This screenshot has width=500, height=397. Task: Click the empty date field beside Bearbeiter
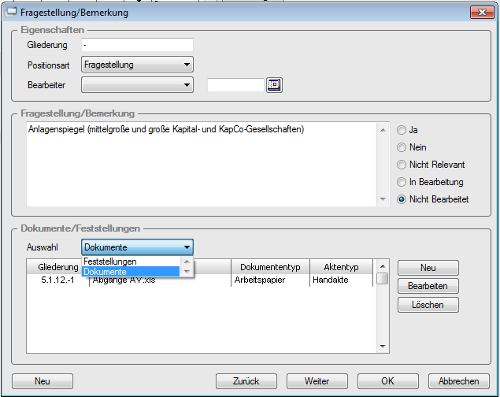pyautogui.click(x=236, y=85)
